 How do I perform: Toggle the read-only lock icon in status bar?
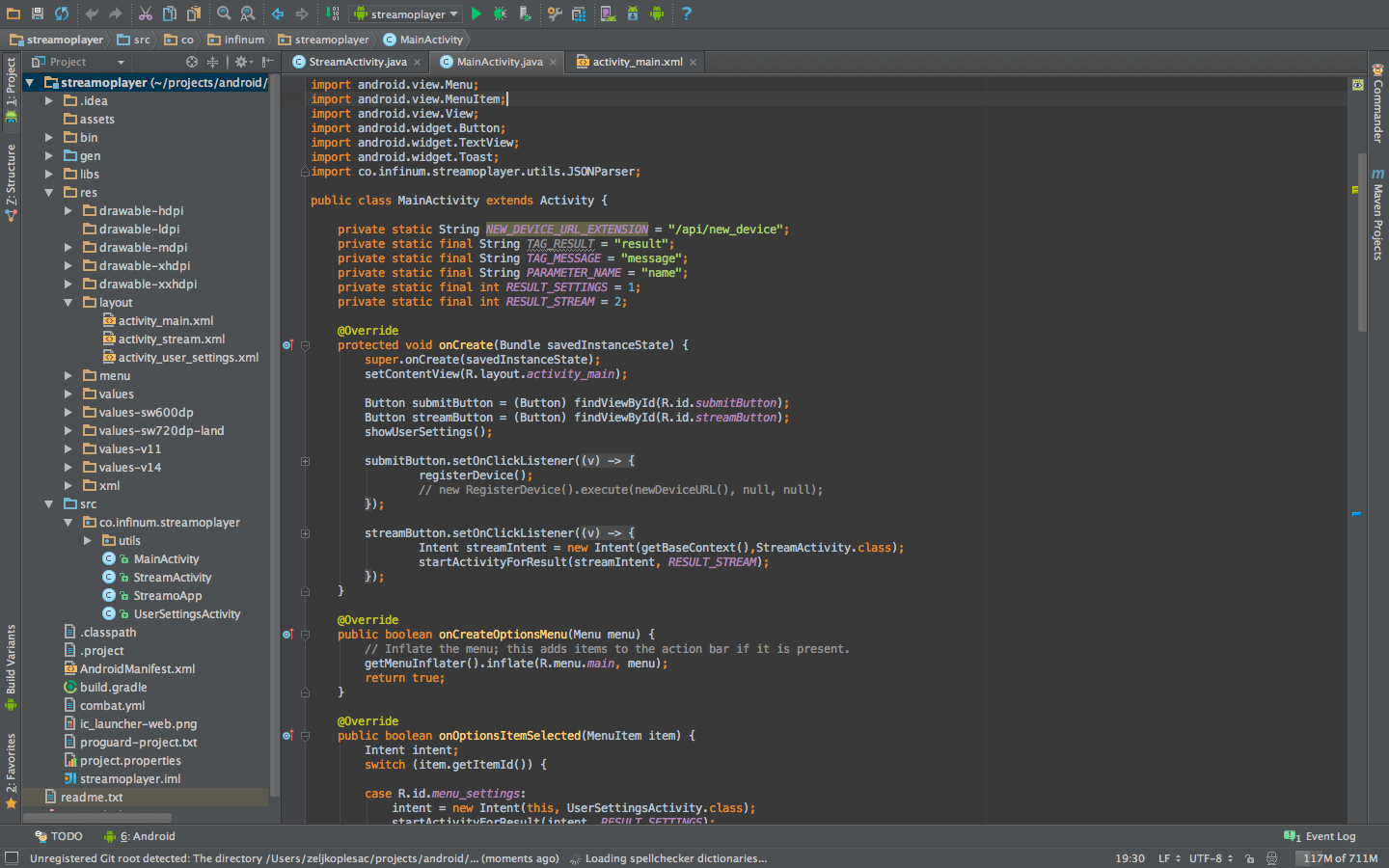(x=1249, y=858)
